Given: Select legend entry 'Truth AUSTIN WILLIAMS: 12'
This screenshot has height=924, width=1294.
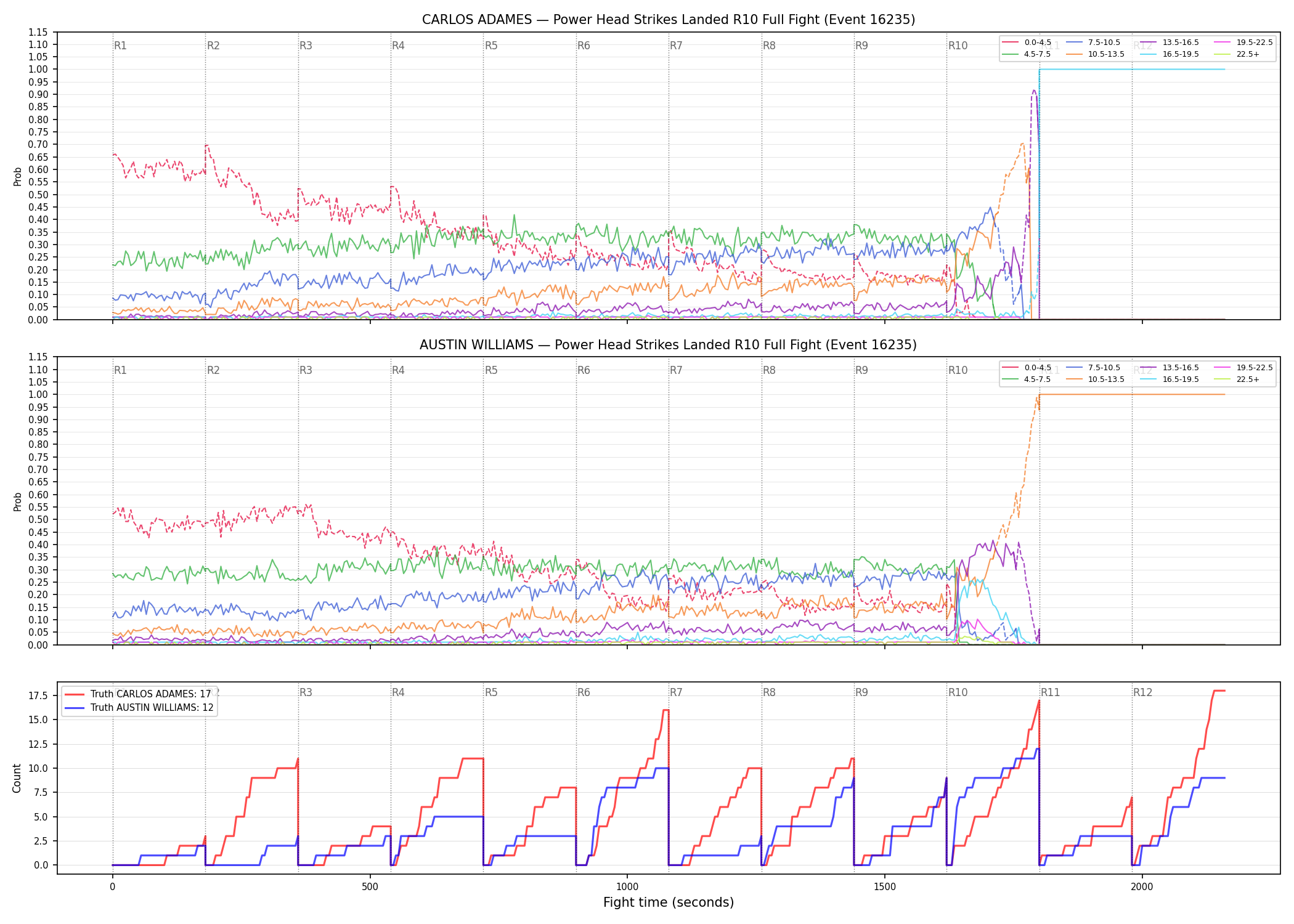Looking at the screenshot, I should point(152,707).
